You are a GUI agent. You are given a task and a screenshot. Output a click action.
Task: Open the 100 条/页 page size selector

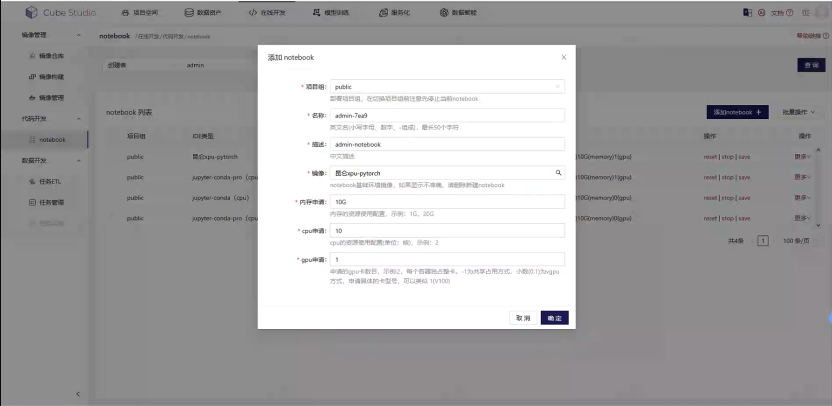point(796,241)
